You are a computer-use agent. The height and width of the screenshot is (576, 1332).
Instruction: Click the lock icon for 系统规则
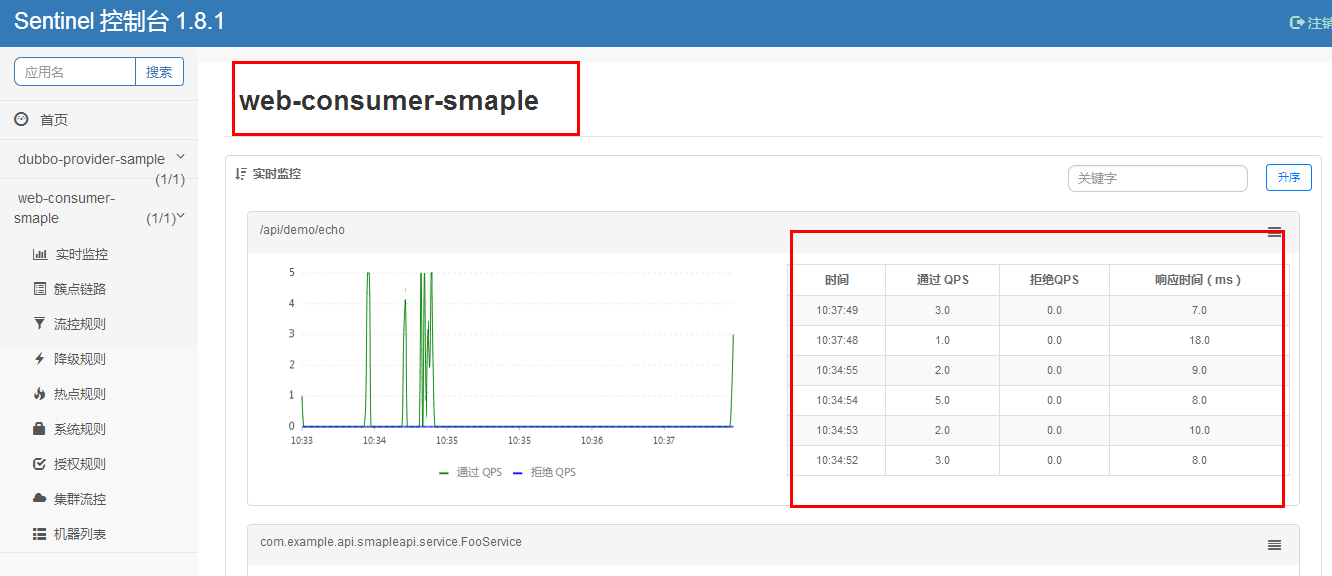coord(40,429)
